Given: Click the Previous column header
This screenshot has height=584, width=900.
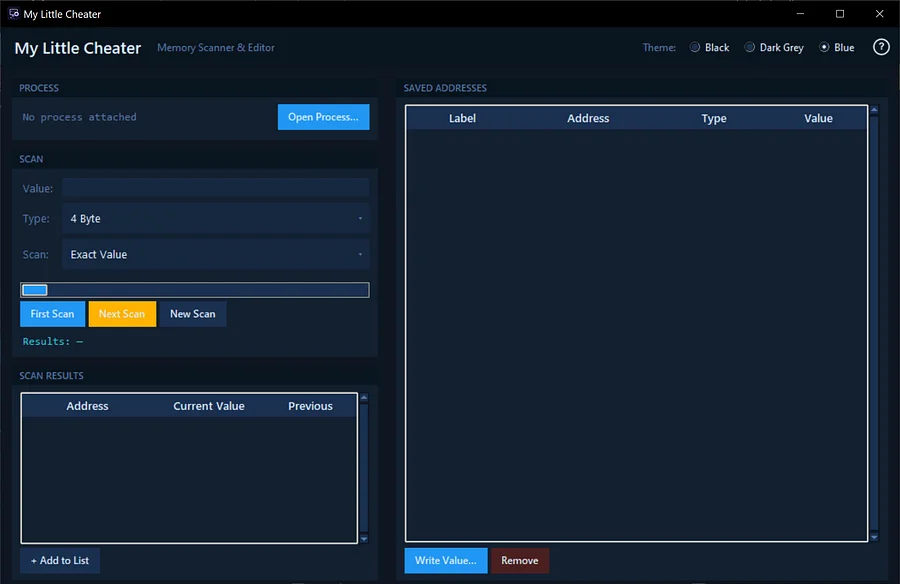Looking at the screenshot, I should point(311,406).
